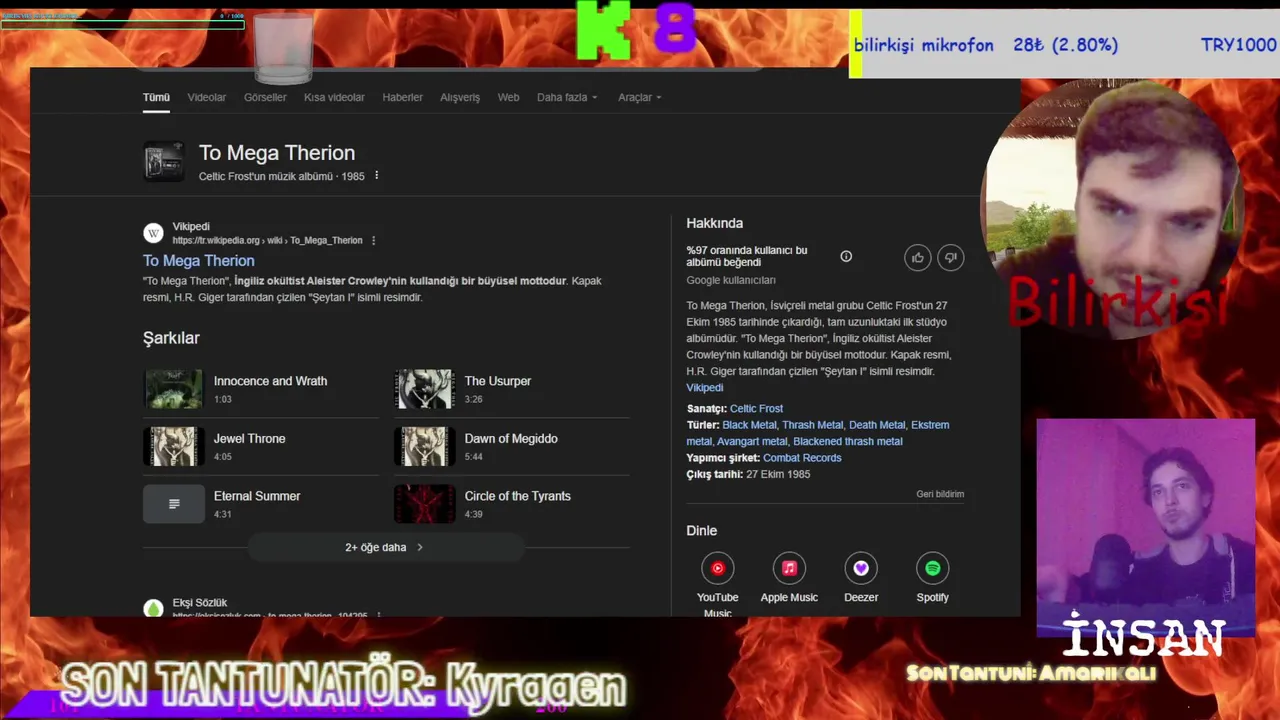Expand songs with 2+ öğe daha
The image size is (1280, 720).
[385, 547]
